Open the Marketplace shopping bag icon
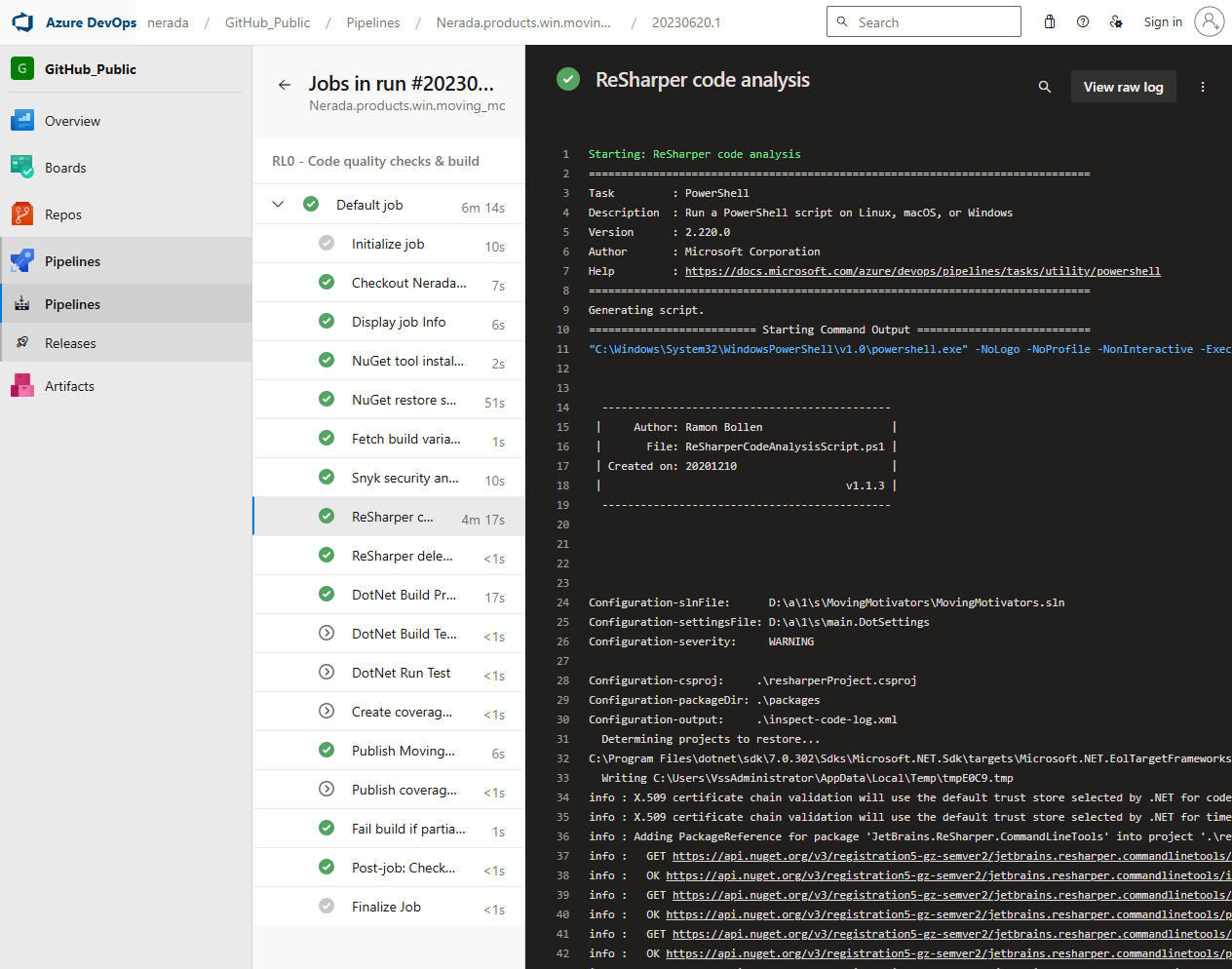Screen dimensions: 1232x969 (x=1050, y=22)
